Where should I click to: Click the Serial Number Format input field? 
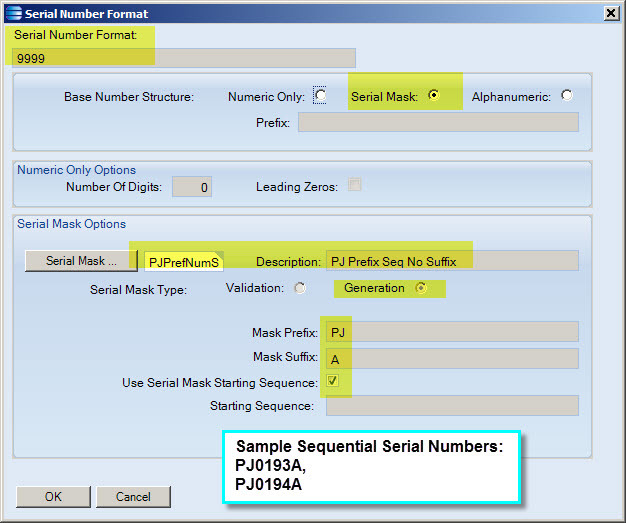(184, 58)
